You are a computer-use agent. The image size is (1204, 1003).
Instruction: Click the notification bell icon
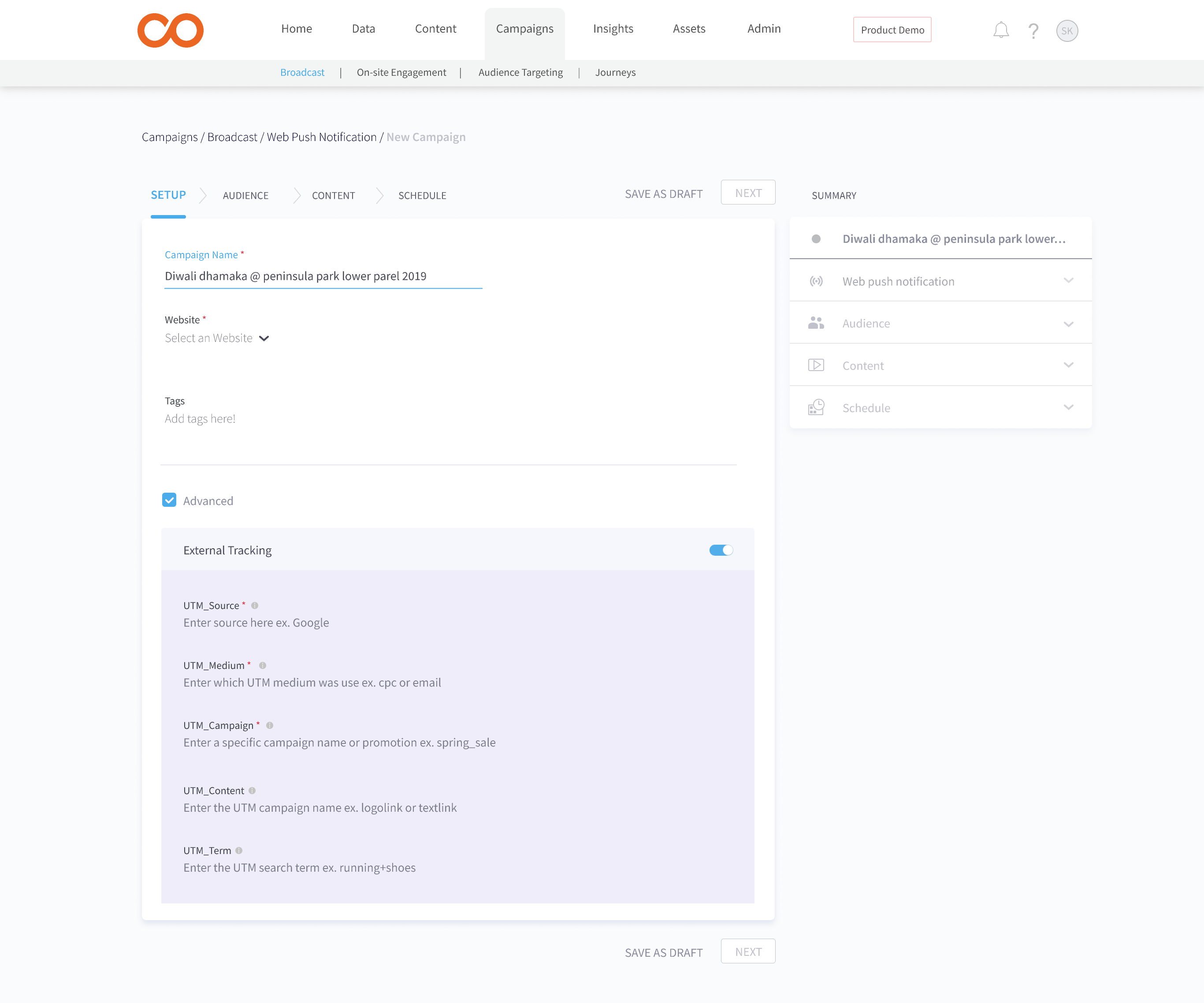point(1000,30)
